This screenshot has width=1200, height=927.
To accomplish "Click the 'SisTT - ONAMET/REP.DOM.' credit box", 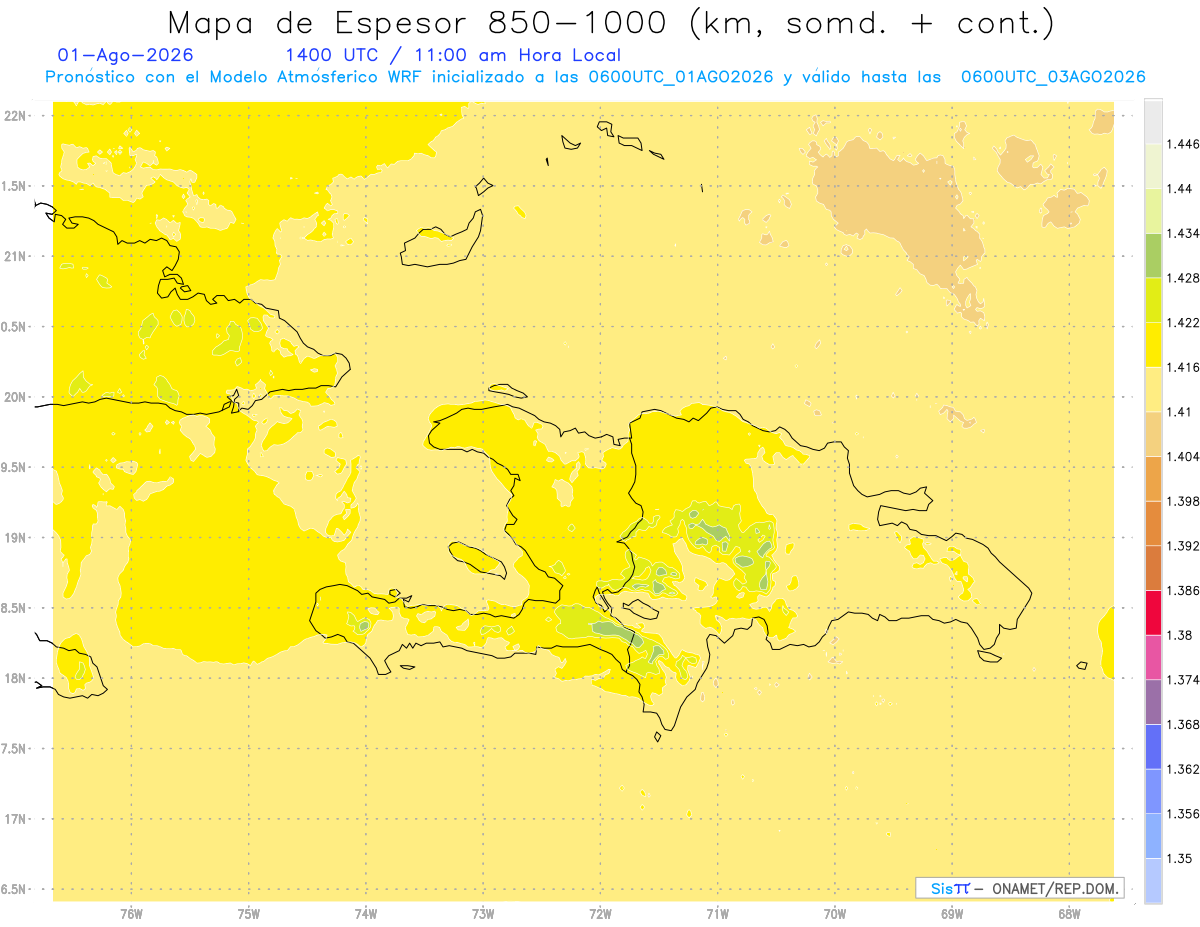I will coord(1020,888).
